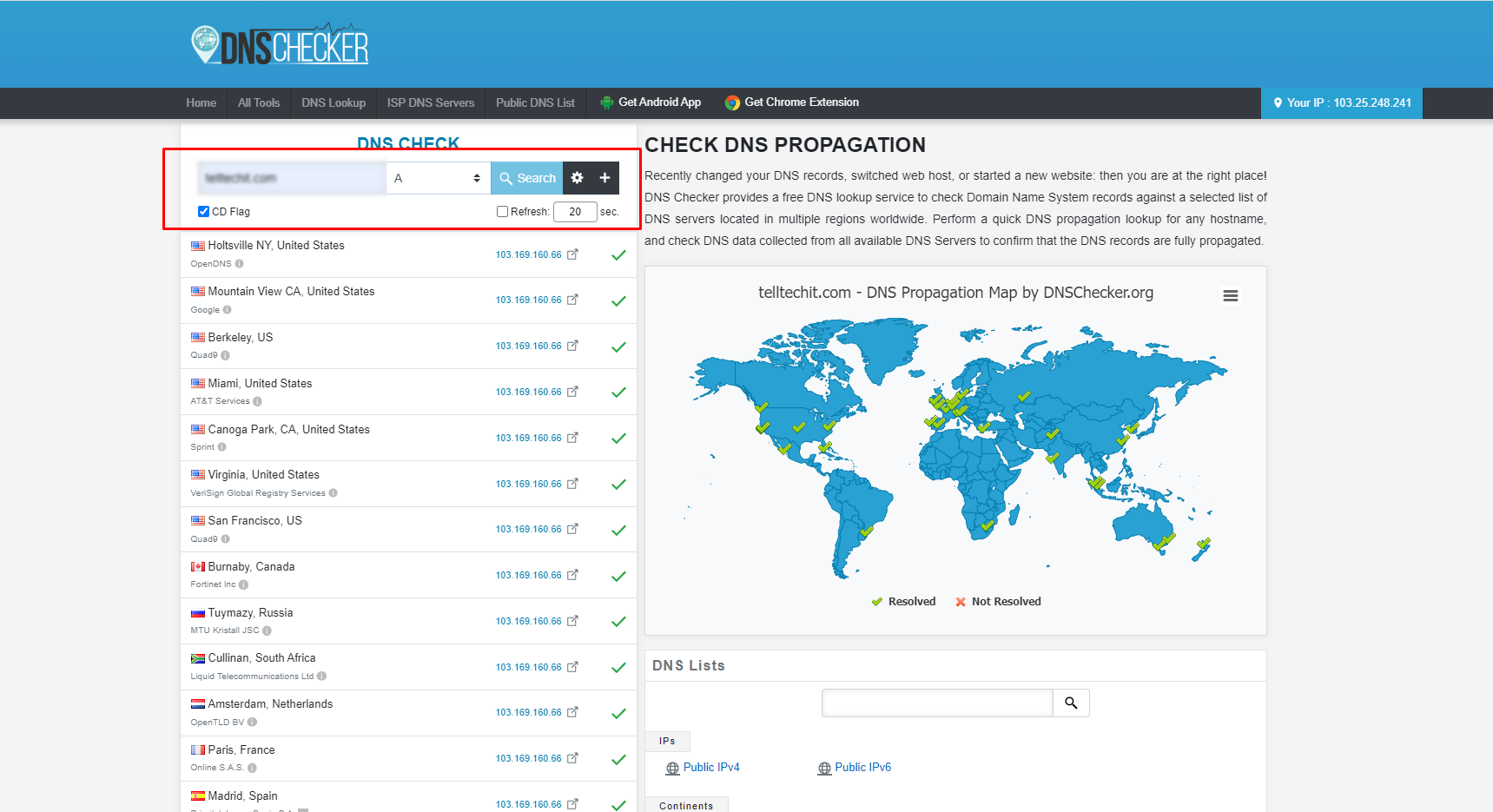This screenshot has height=812, width=1493.
Task: Click the external link icon for OpenDNS result
Action: [x=572, y=254]
